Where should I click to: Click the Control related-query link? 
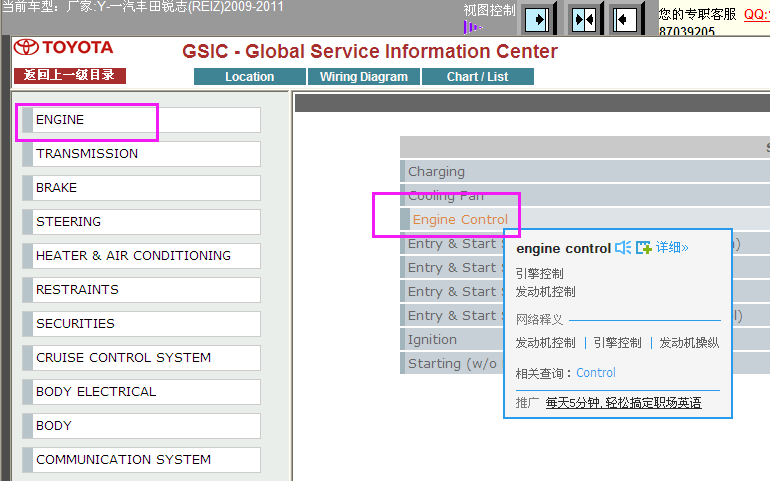596,373
